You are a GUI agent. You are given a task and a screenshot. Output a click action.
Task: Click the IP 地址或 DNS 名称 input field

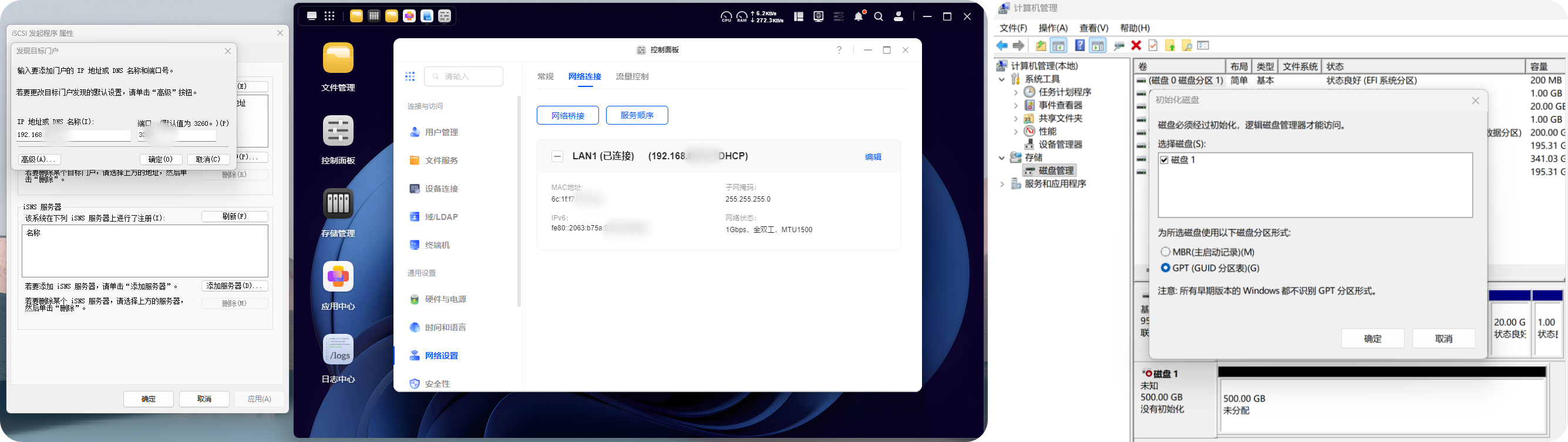point(73,135)
